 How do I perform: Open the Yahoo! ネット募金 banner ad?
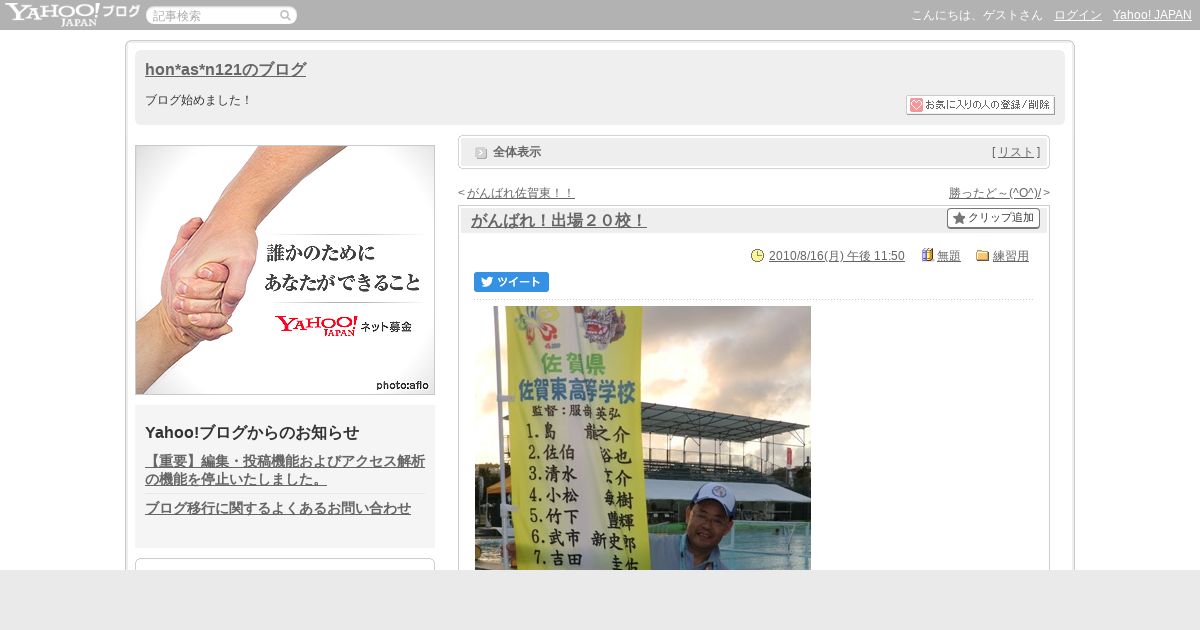point(285,270)
